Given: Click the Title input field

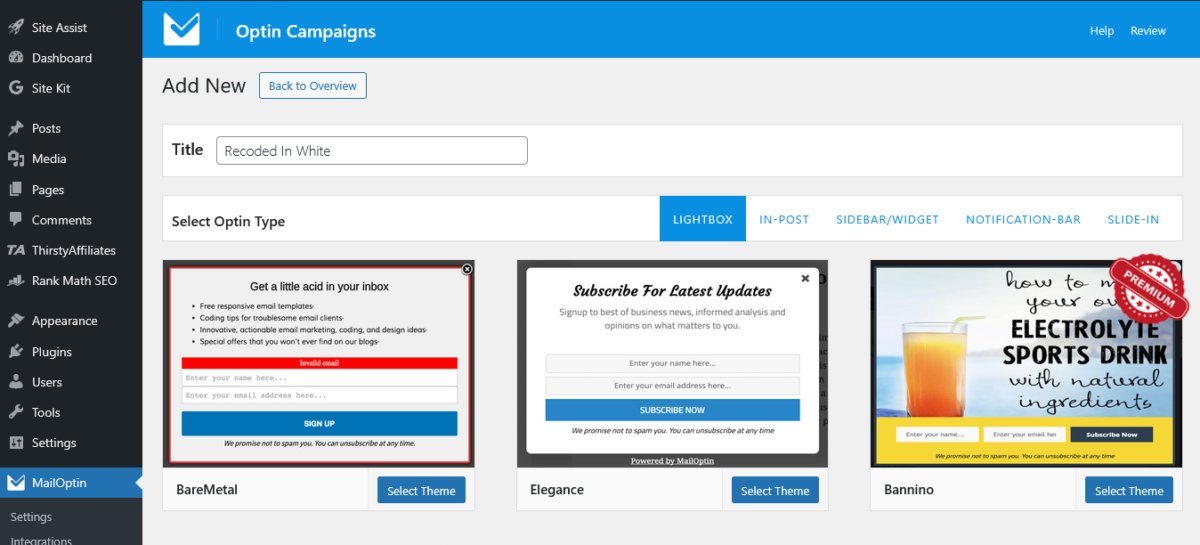Looking at the screenshot, I should tap(371, 151).
